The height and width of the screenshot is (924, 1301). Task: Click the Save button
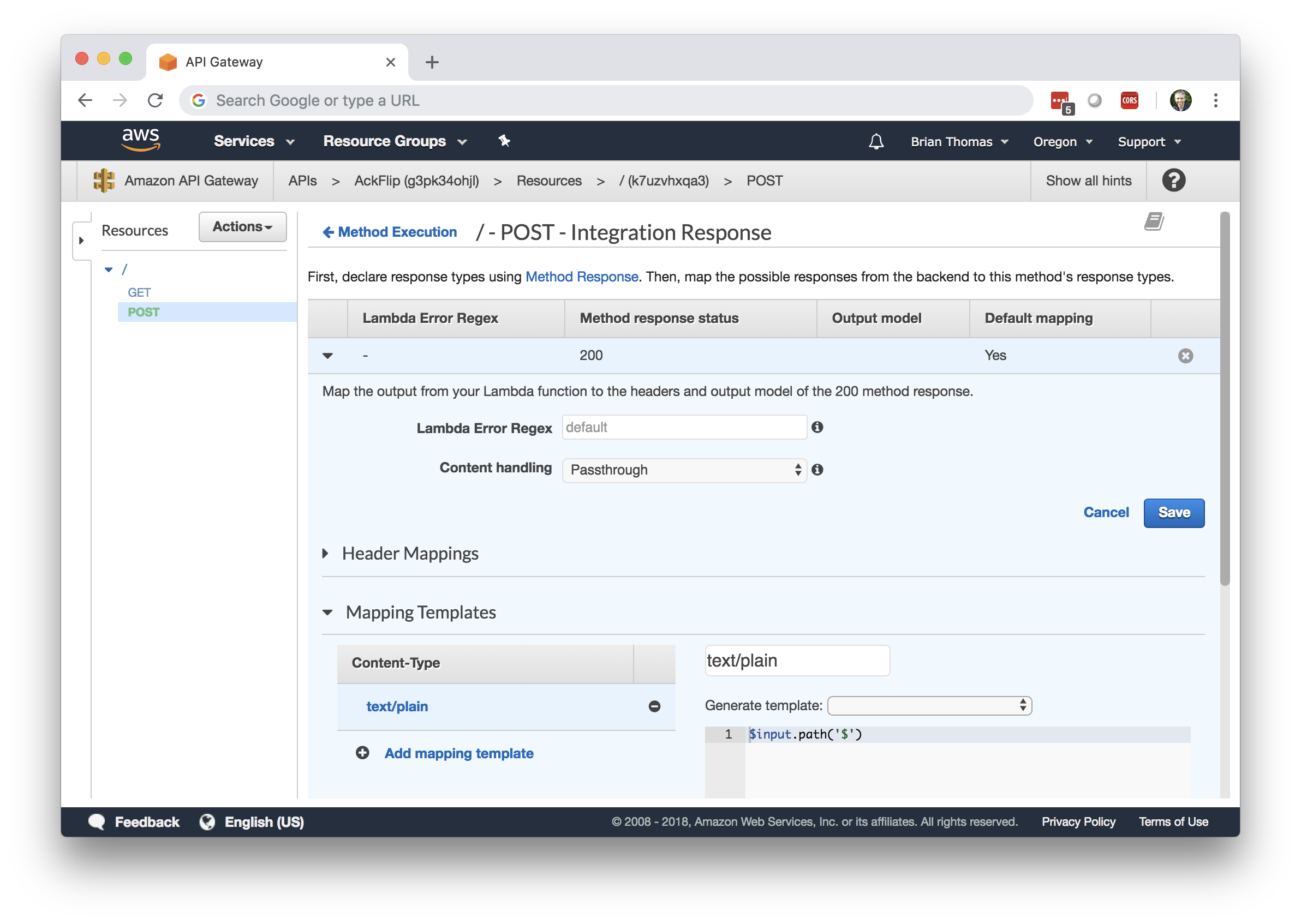tap(1173, 513)
